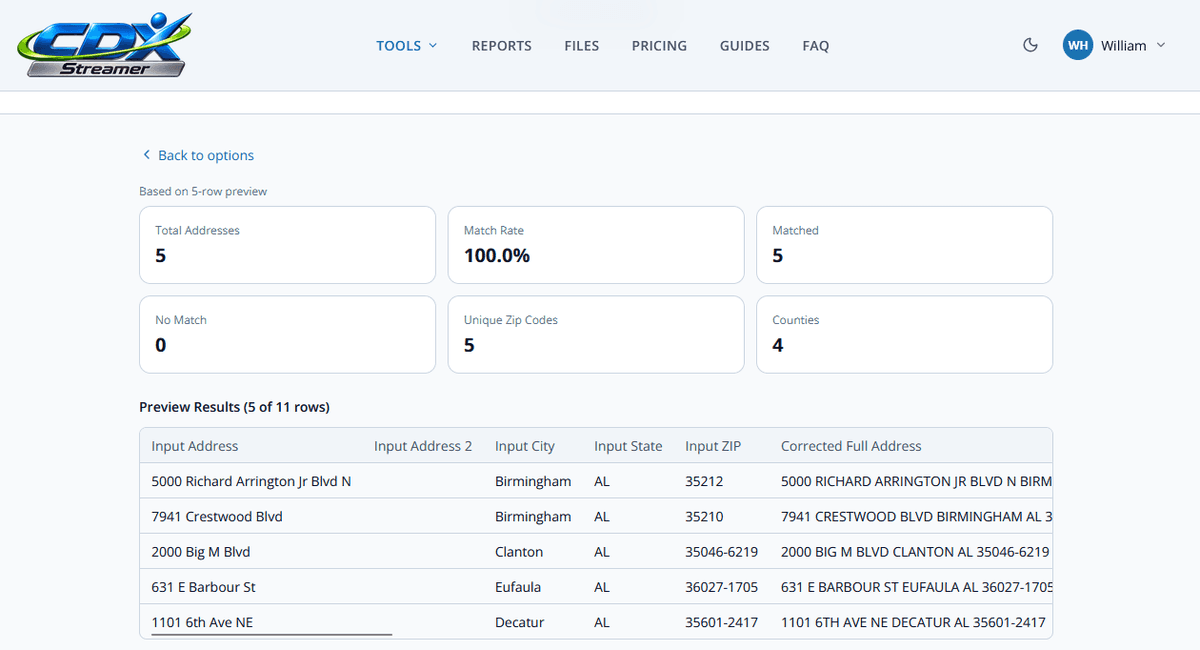
Task: Click the CDX Streamer logo
Action: pos(104,46)
